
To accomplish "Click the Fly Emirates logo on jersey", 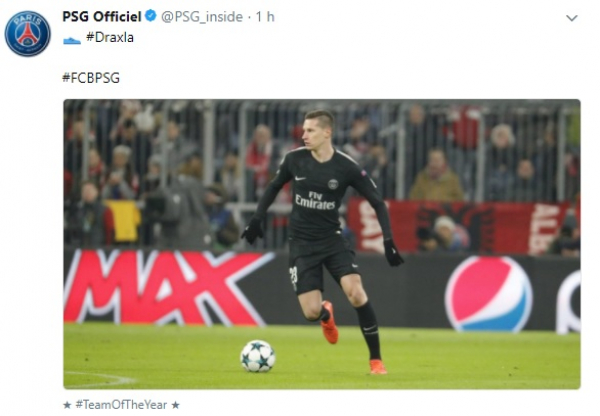I will point(315,201).
